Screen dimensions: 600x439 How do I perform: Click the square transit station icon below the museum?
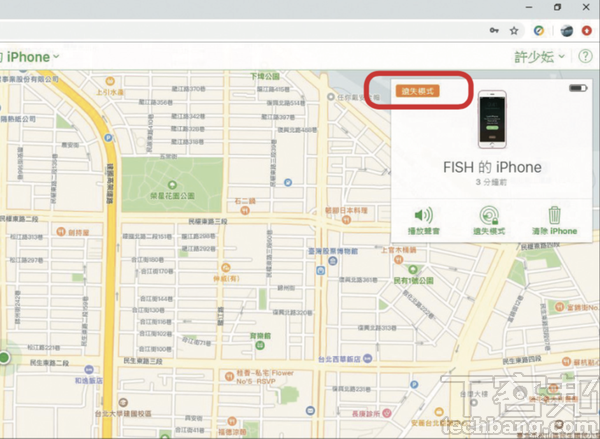321,271
